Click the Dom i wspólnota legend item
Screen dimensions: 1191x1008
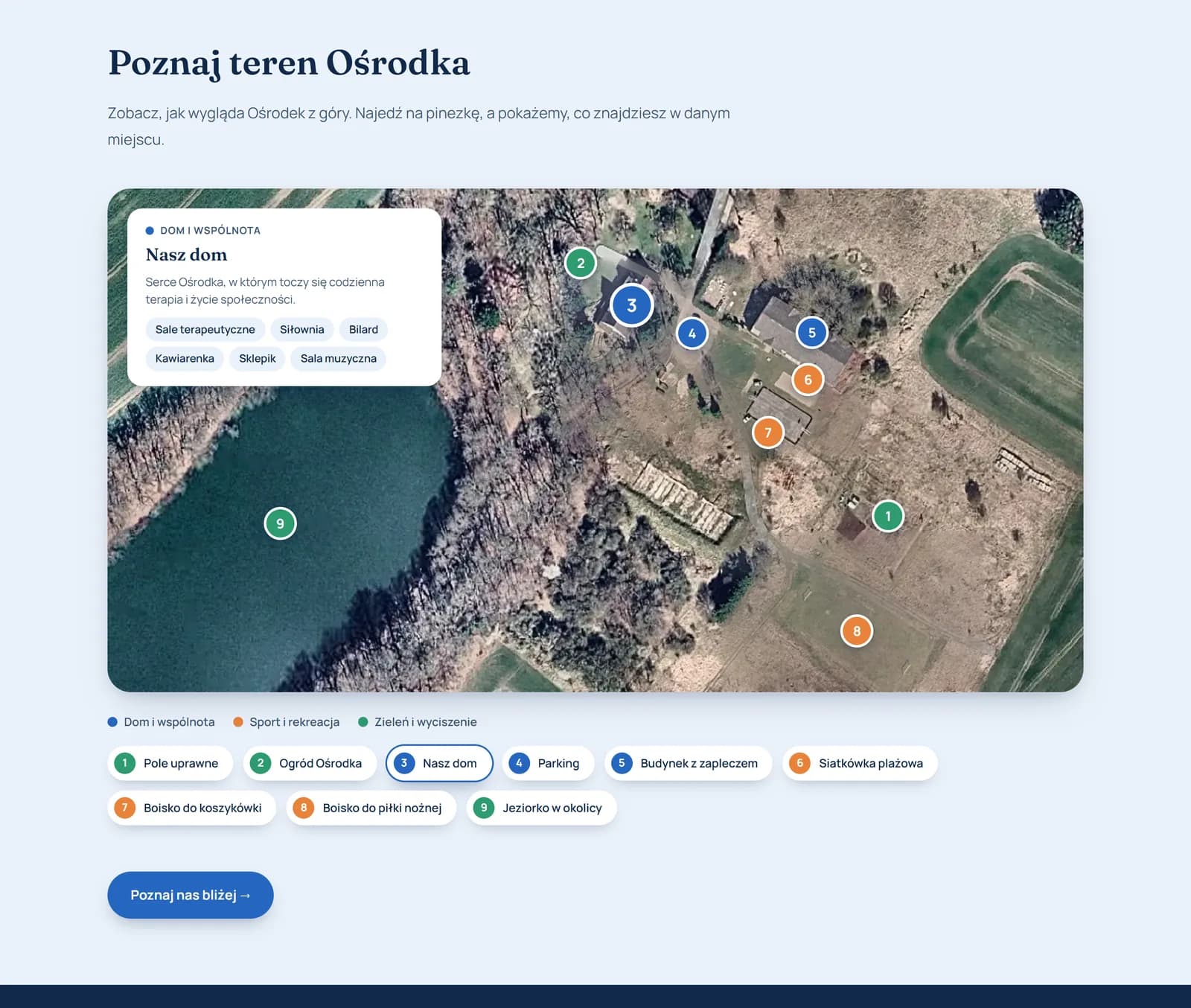pyautogui.click(x=162, y=722)
